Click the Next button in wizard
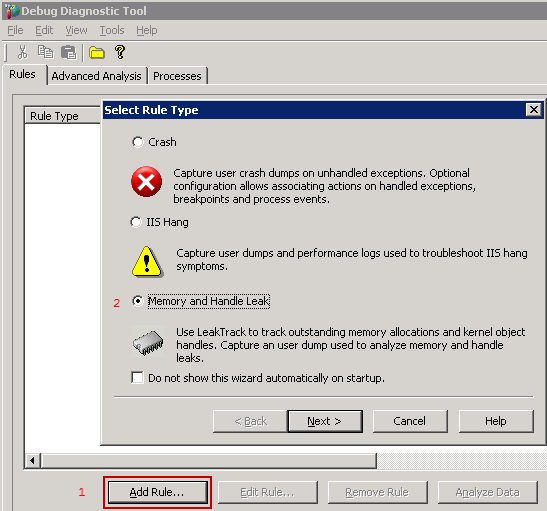Viewport: 547px width, 511px height. click(x=325, y=421)
